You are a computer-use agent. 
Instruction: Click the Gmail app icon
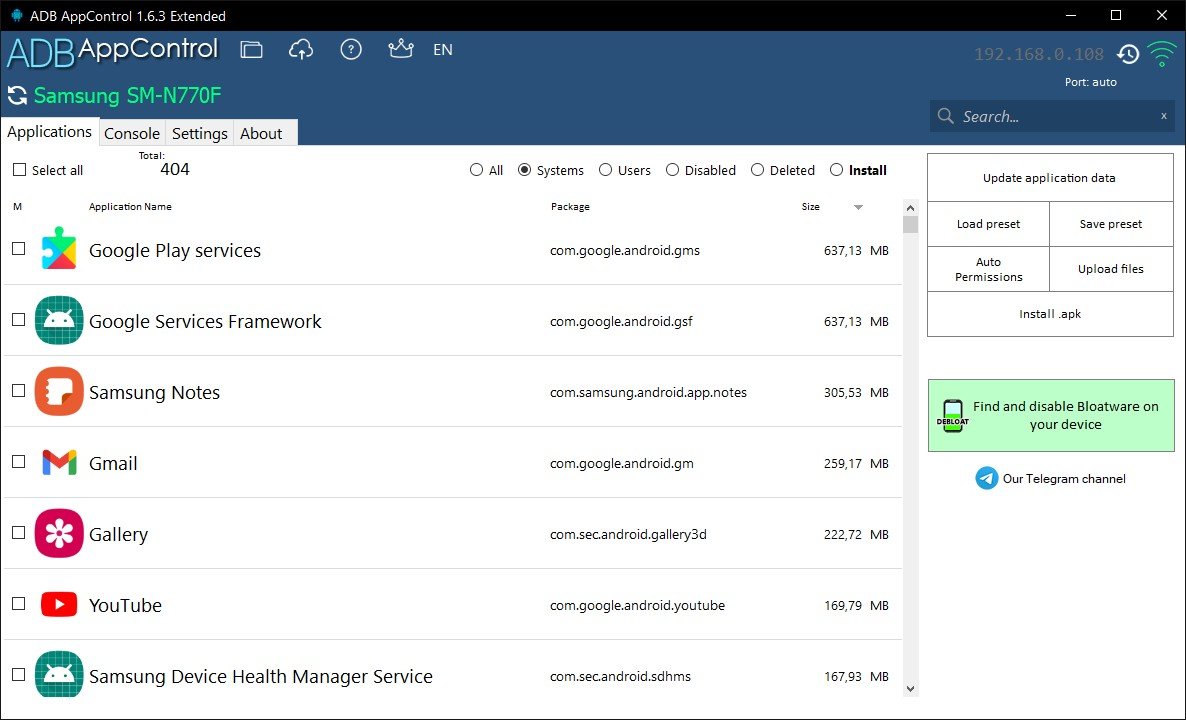pyautogui.click(x=59, y=462)
